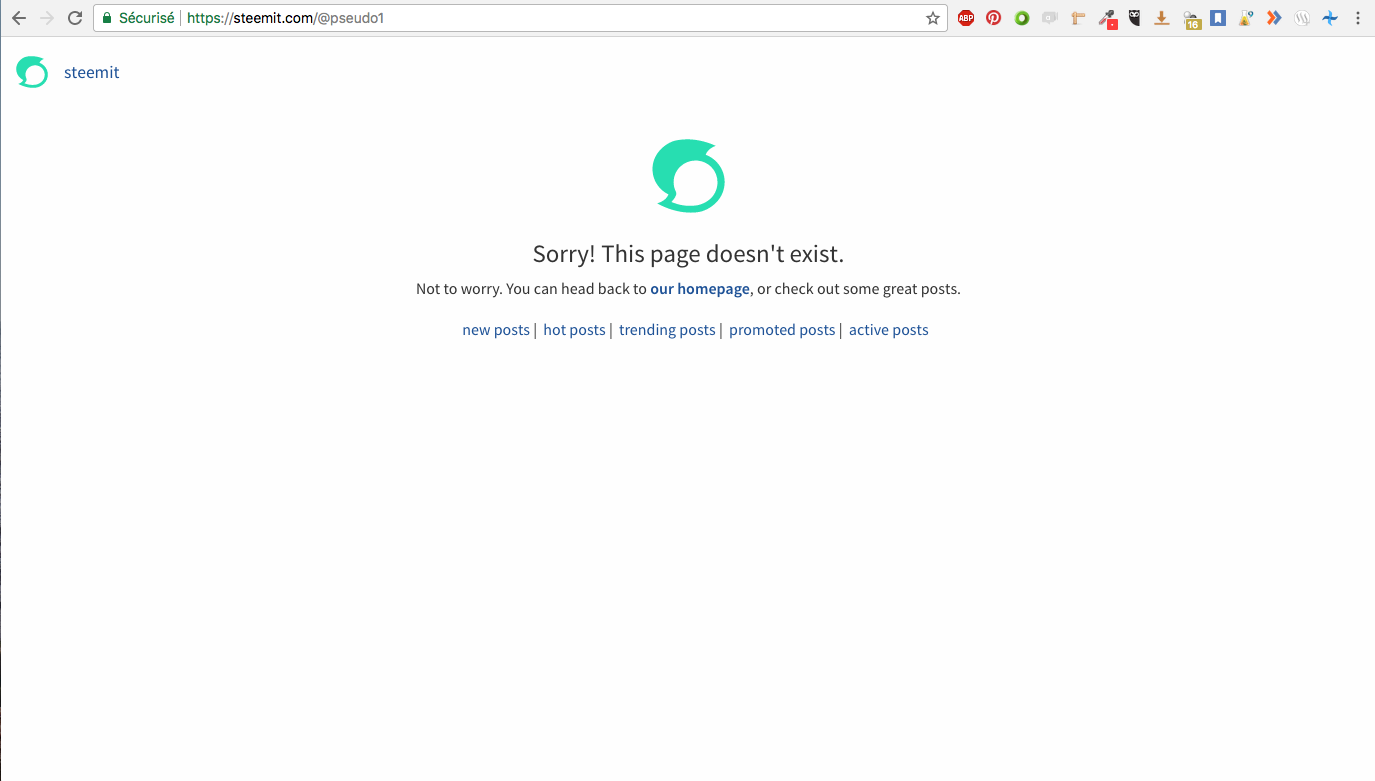
Task: Open the Chrome three-dot menu
Action: [1358, 18]
